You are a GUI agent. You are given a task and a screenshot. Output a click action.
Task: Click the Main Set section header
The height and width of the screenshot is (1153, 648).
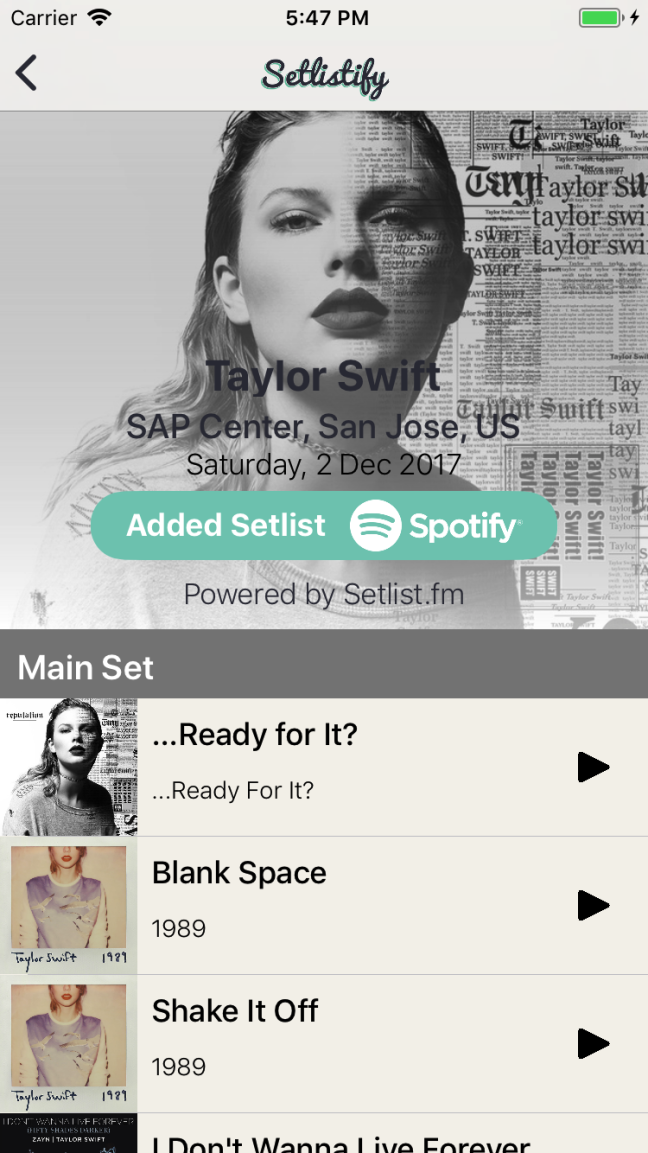tap(324, 663)
